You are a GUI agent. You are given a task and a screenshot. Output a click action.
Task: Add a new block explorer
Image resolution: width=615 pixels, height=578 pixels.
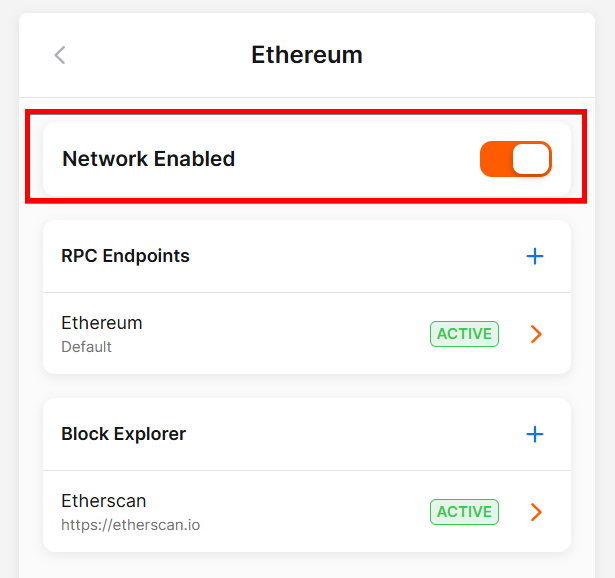click(535, 434)
